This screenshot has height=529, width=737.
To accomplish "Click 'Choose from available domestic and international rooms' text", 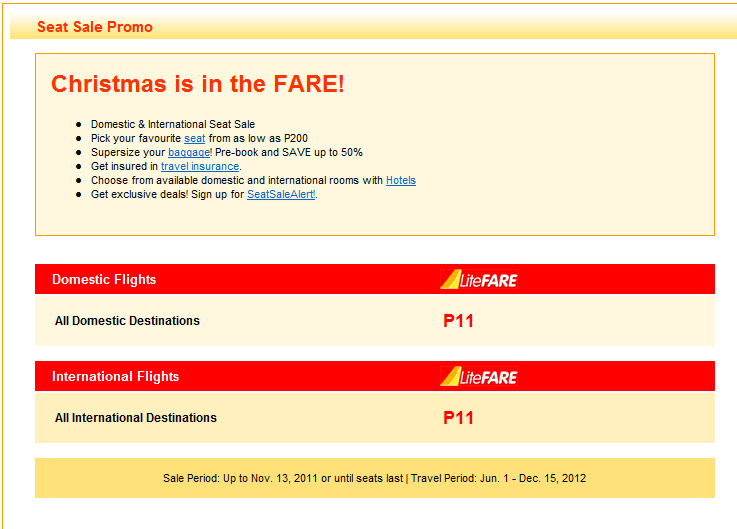I will coord(225,181).
